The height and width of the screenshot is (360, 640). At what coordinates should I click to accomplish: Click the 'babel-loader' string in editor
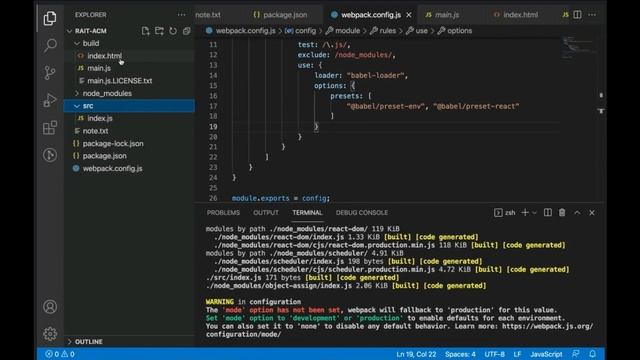(x=375, y=76)
